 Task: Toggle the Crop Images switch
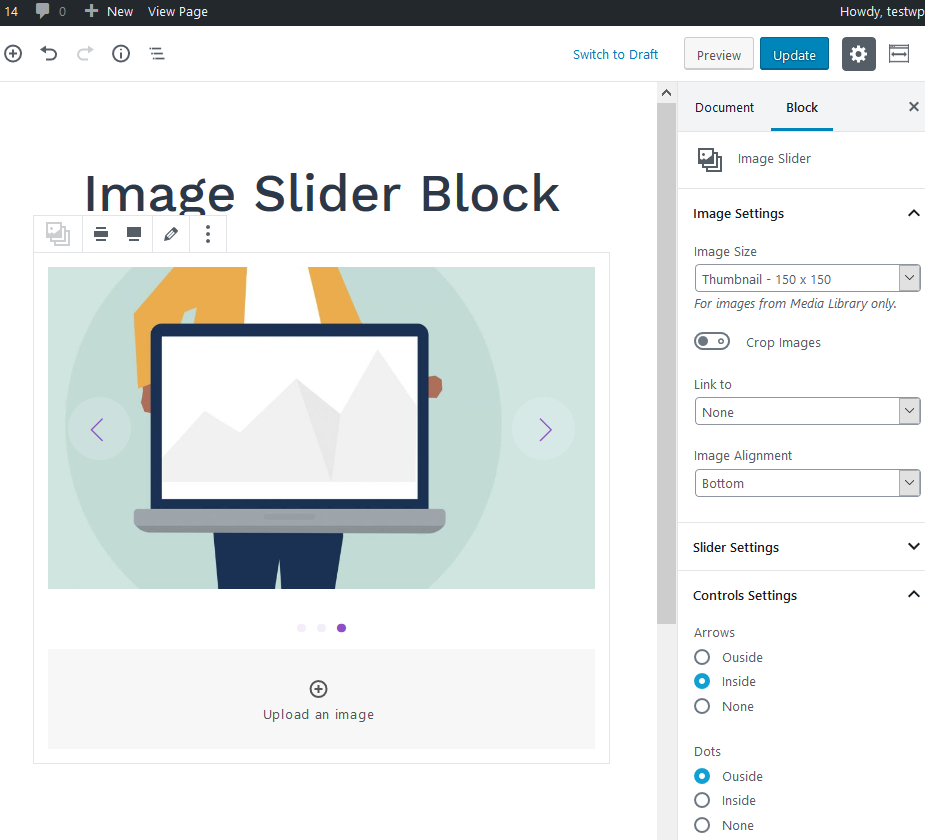coord(712,342)
